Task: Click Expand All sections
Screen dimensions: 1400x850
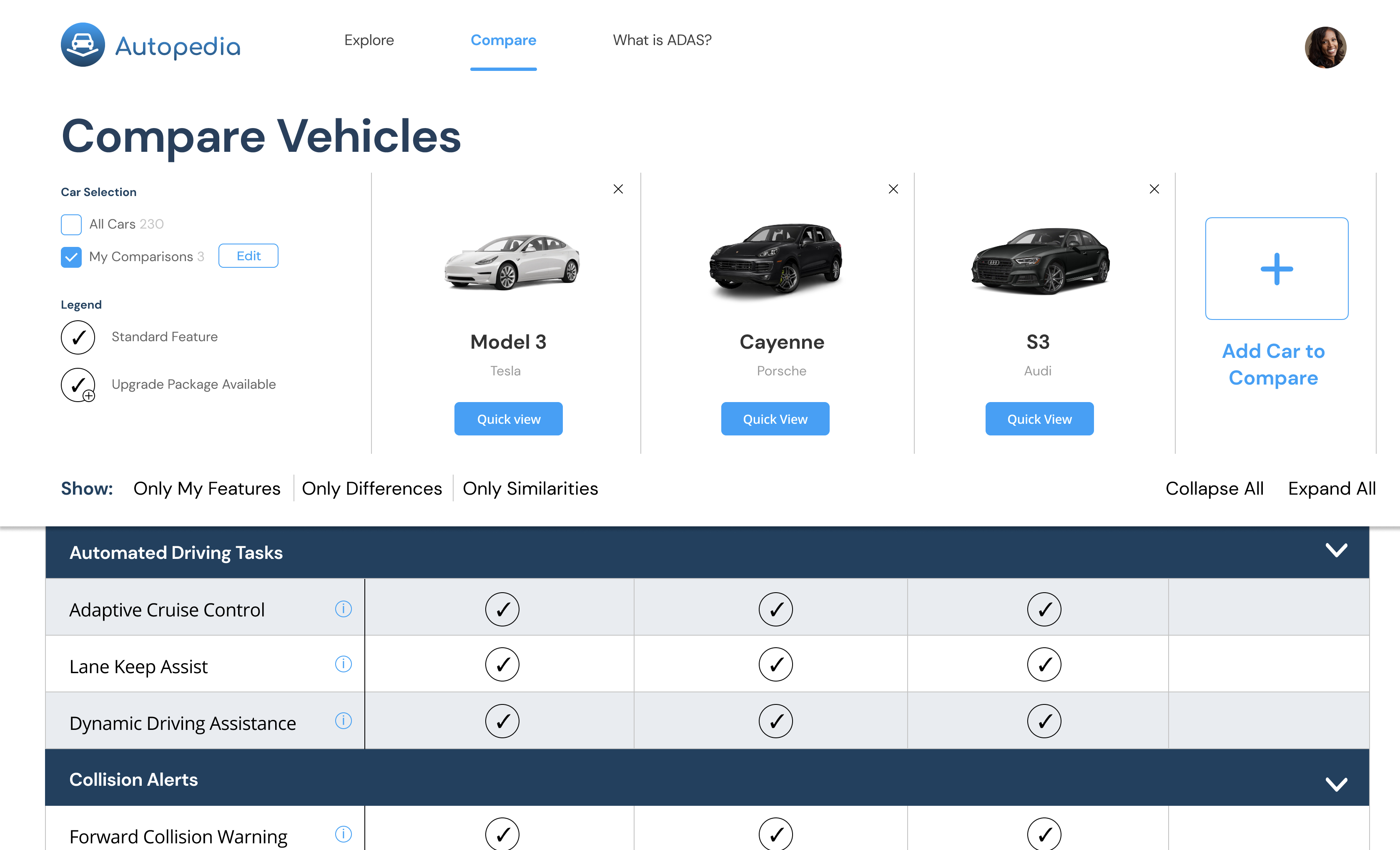Action: click(x=1331, y=488)
